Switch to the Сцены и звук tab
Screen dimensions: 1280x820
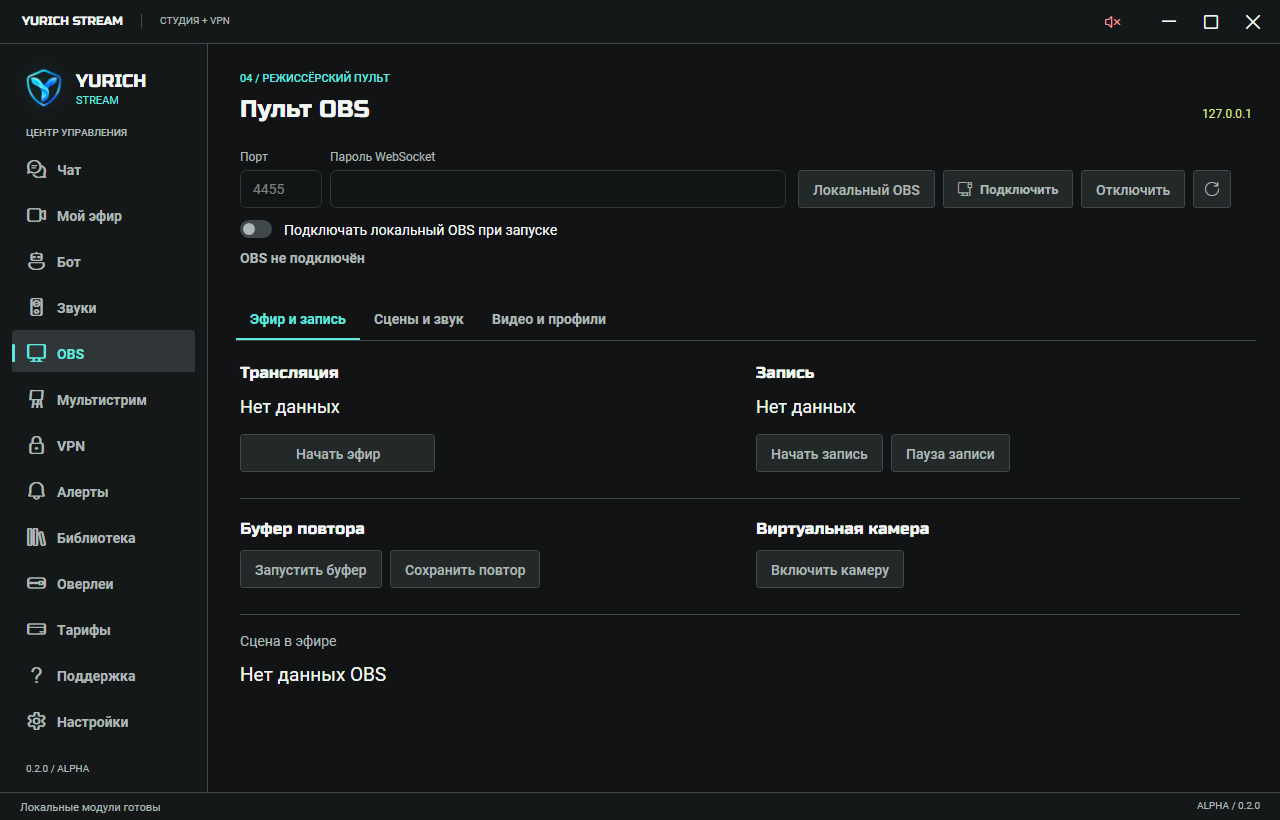click(419, 320)
